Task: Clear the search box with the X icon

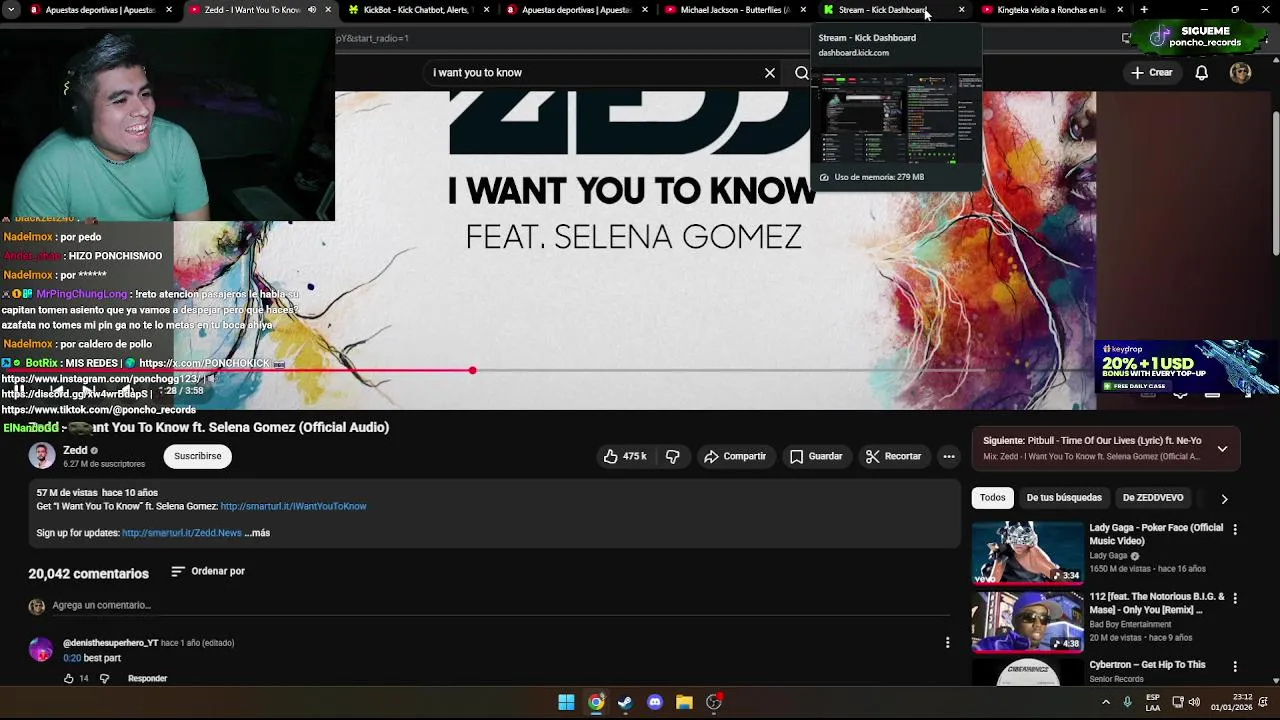Action: pyautogui.click(x=770, y=73)
